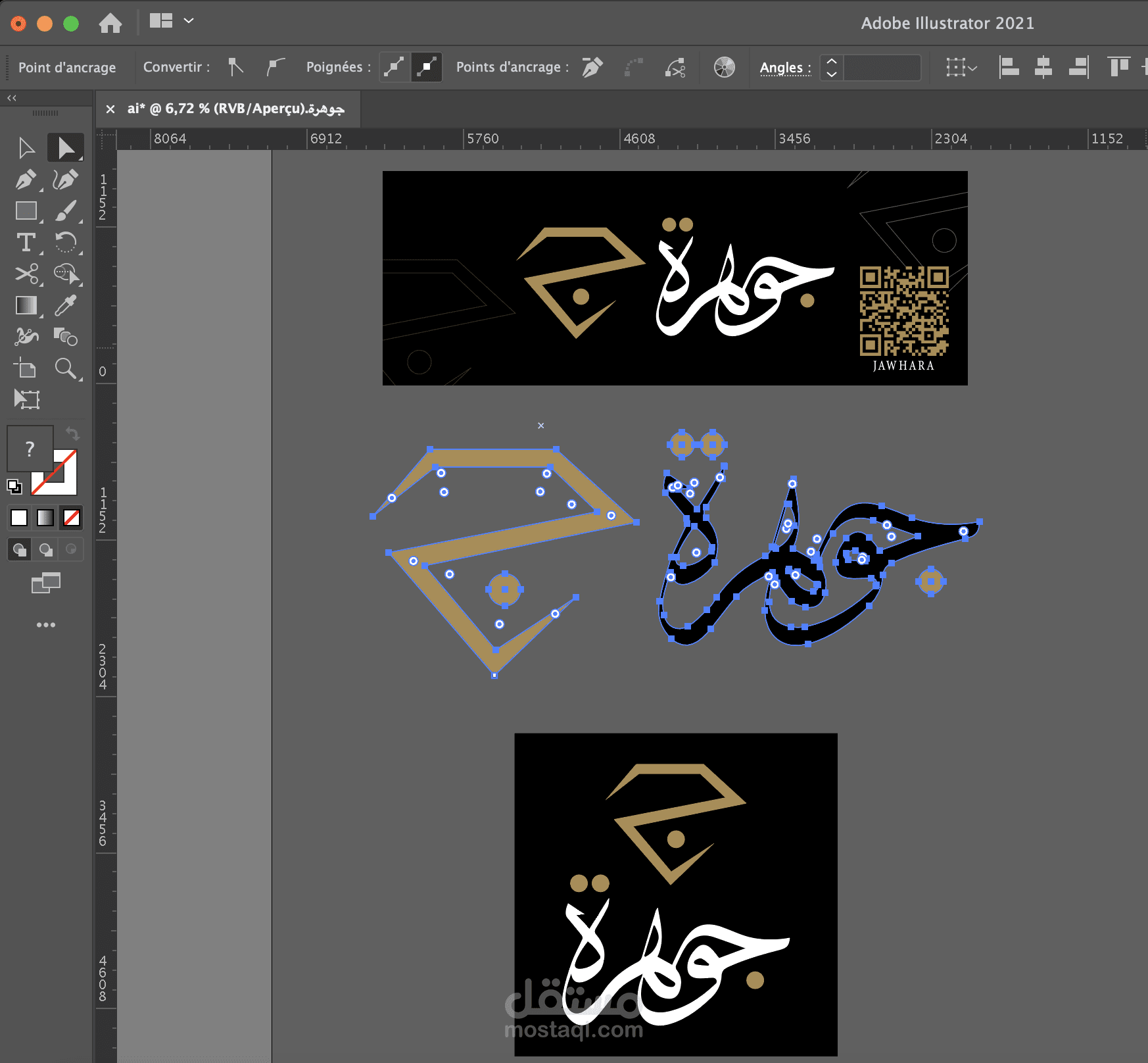The image size is (1148, 1063).
Task: Select the Scissors tool
Action: [x=26, y=274]
